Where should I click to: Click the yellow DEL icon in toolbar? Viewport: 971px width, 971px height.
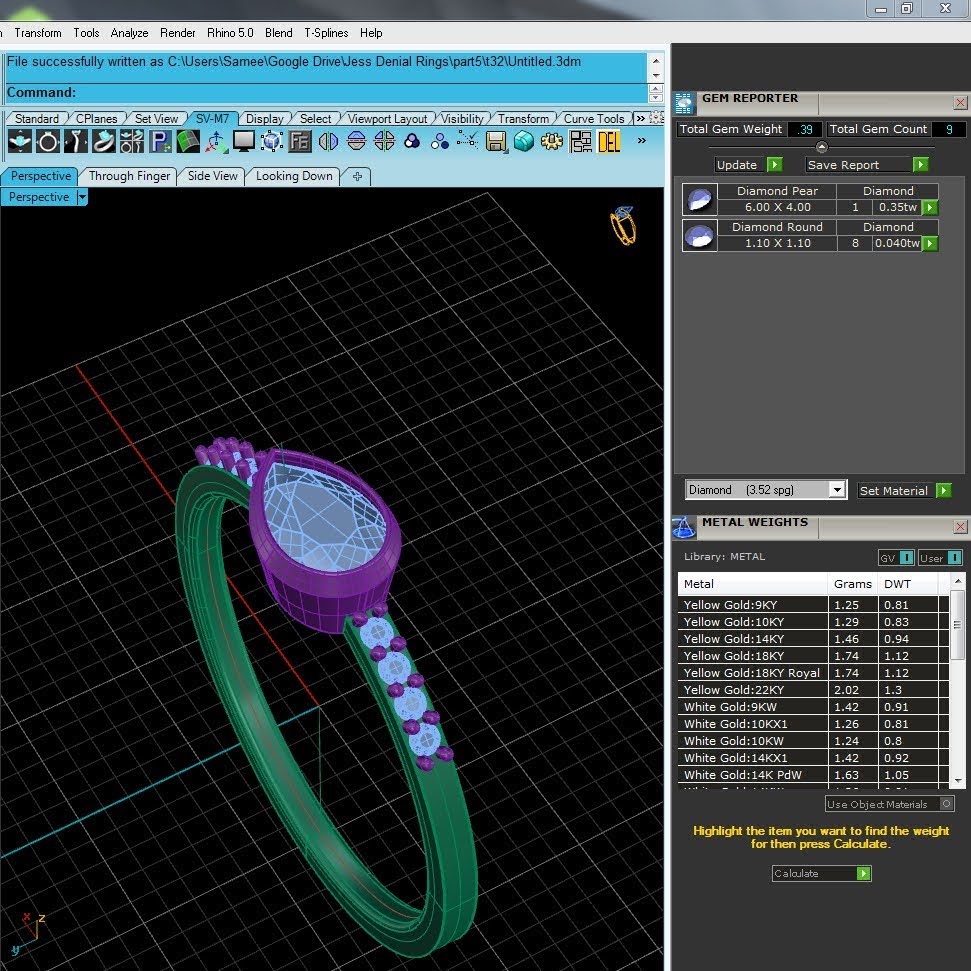(609, 142)
